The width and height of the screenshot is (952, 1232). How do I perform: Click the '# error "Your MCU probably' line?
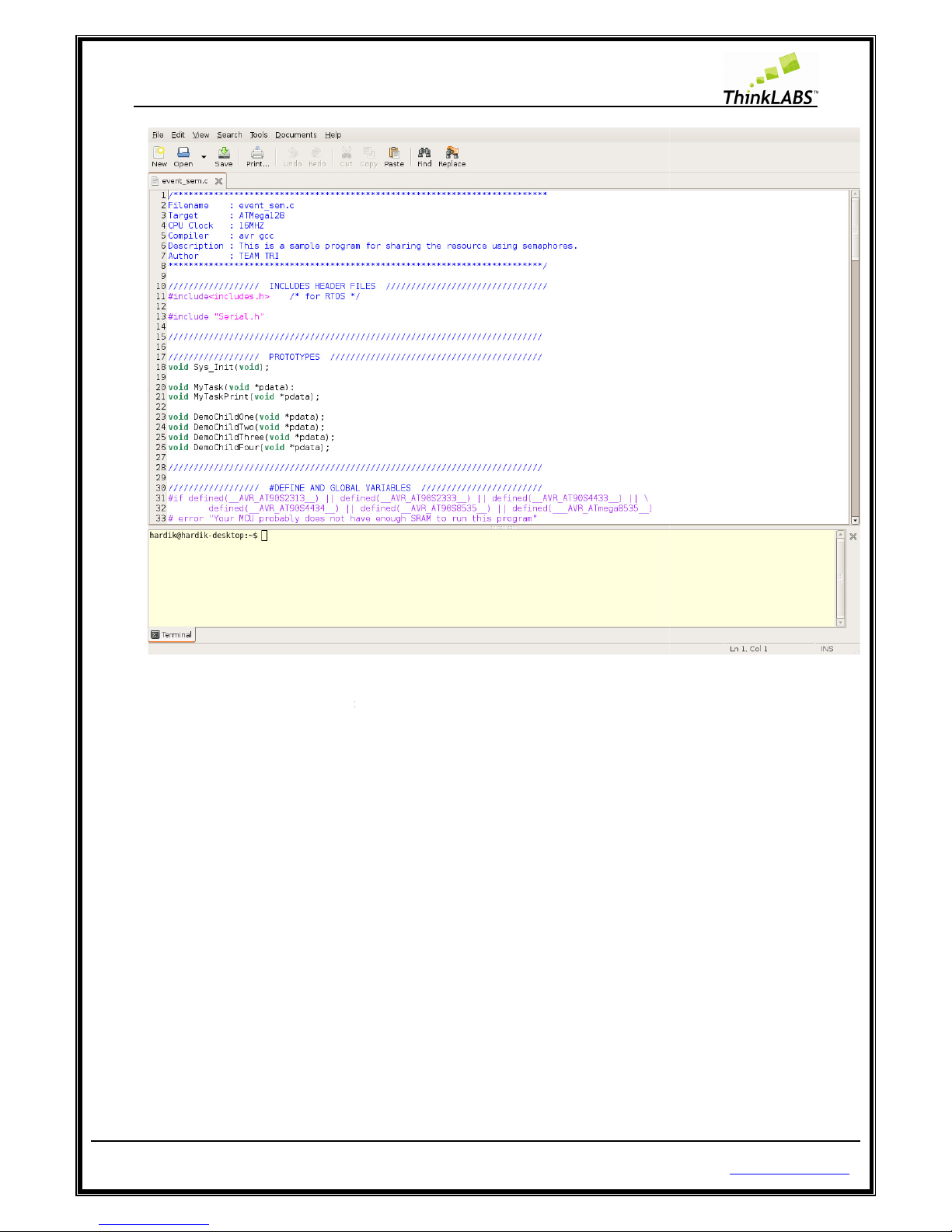[352, 518]
